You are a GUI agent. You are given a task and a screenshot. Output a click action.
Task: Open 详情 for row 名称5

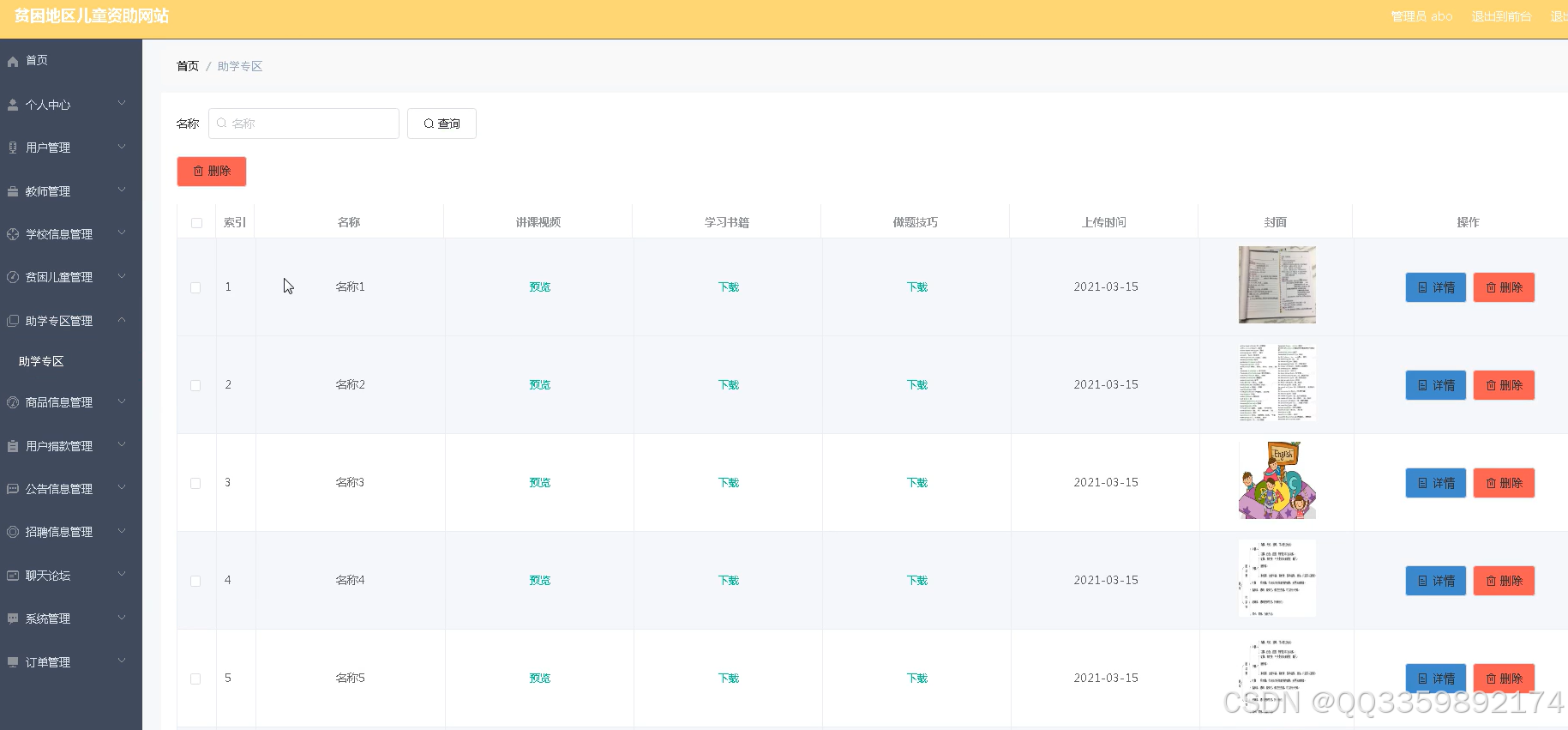pyautogui.click(x=1436, y=679)
